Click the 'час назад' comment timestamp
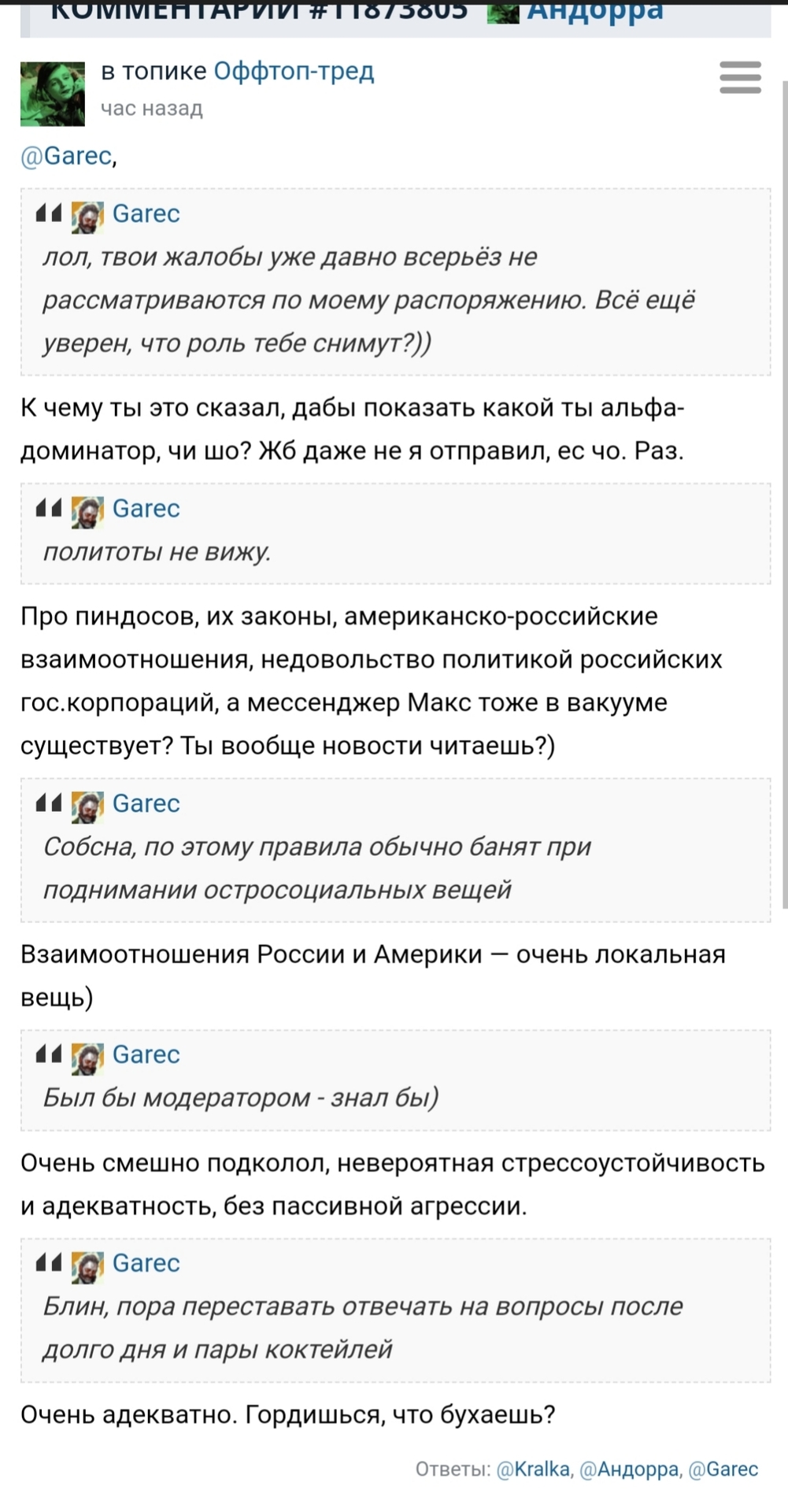 pyautogui.click(x=152, y=109)
